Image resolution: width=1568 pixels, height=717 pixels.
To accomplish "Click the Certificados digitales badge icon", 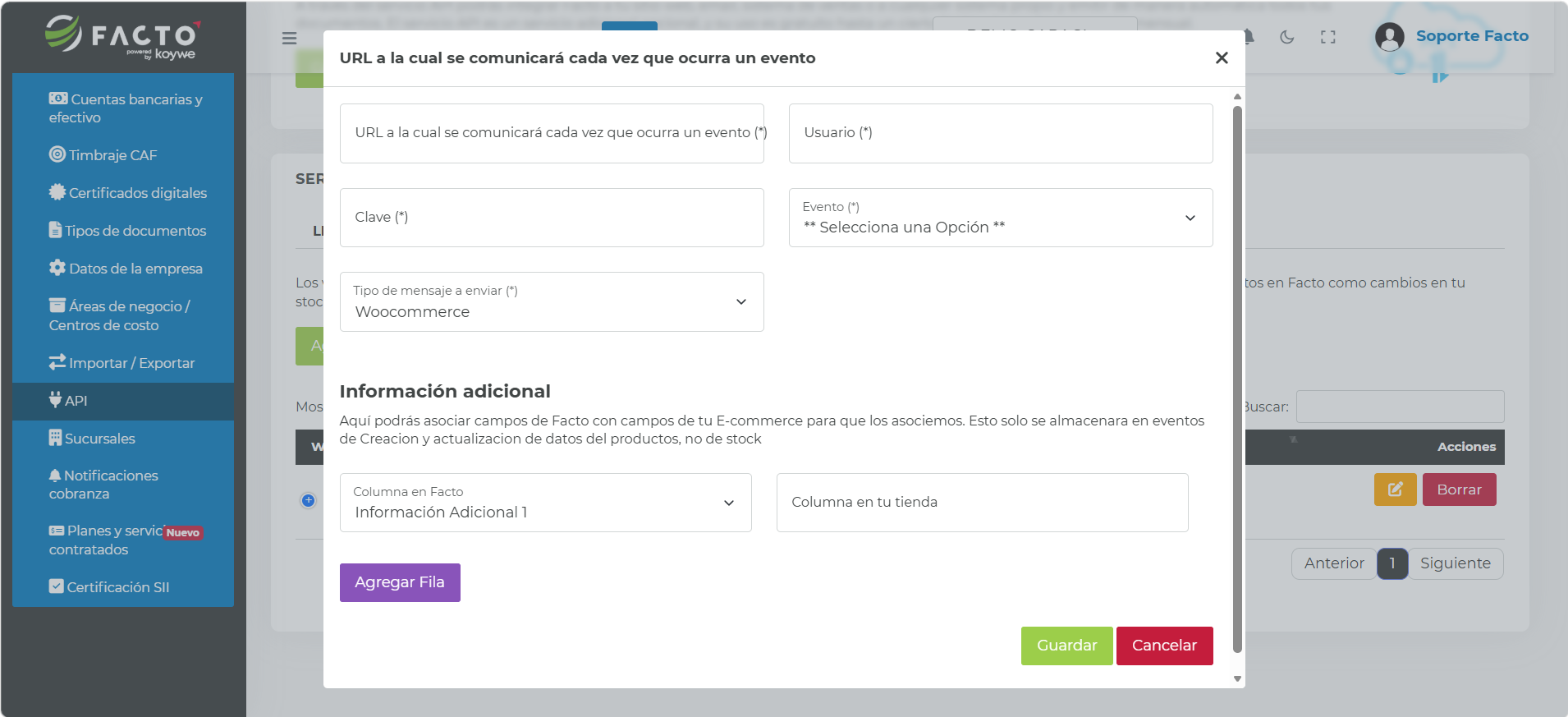I will 57,191.
